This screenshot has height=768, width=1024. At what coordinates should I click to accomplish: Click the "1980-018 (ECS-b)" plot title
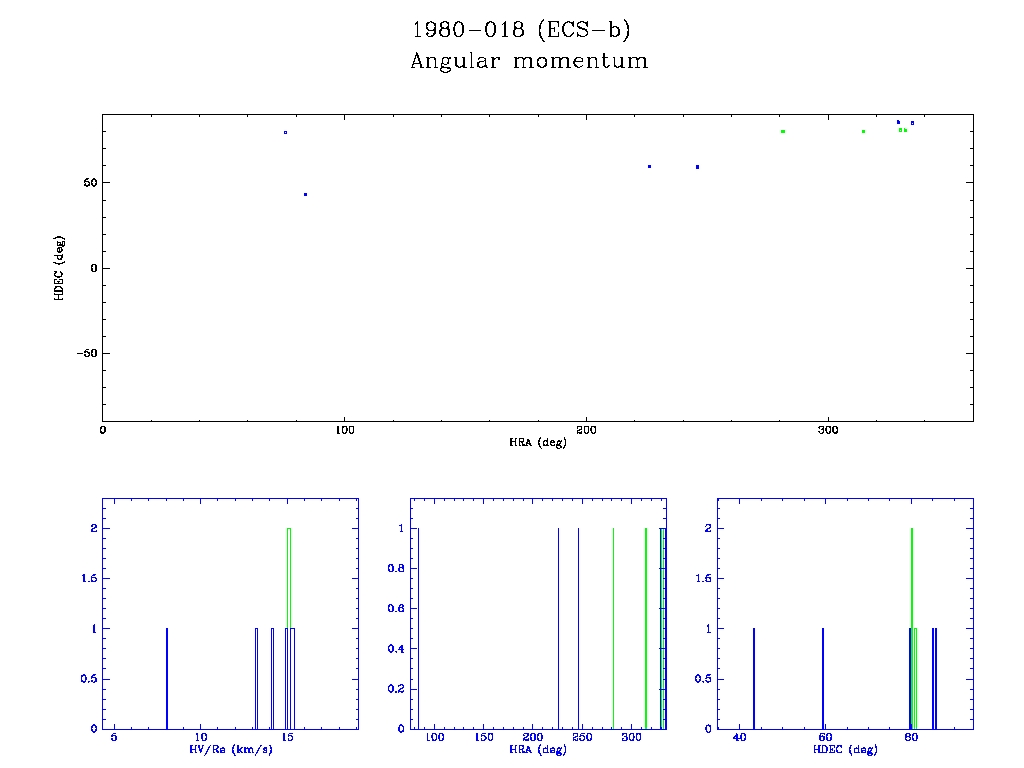[x=521, y=29]
